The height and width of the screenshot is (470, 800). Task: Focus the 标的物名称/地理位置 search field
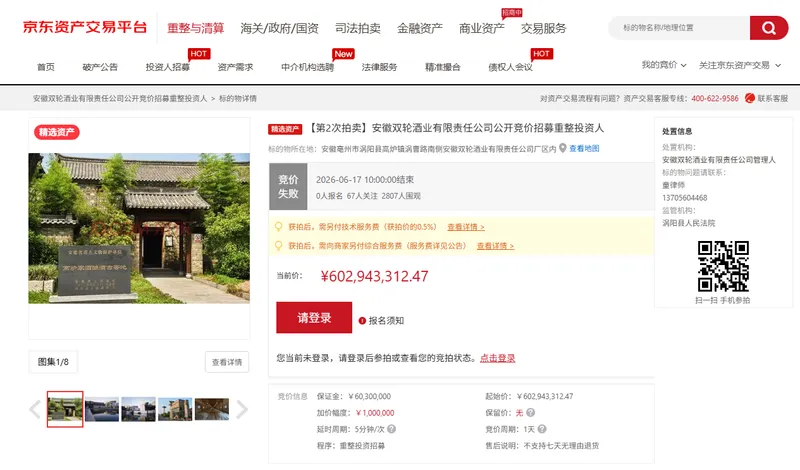pyautogui.click(x=681, y=28)
